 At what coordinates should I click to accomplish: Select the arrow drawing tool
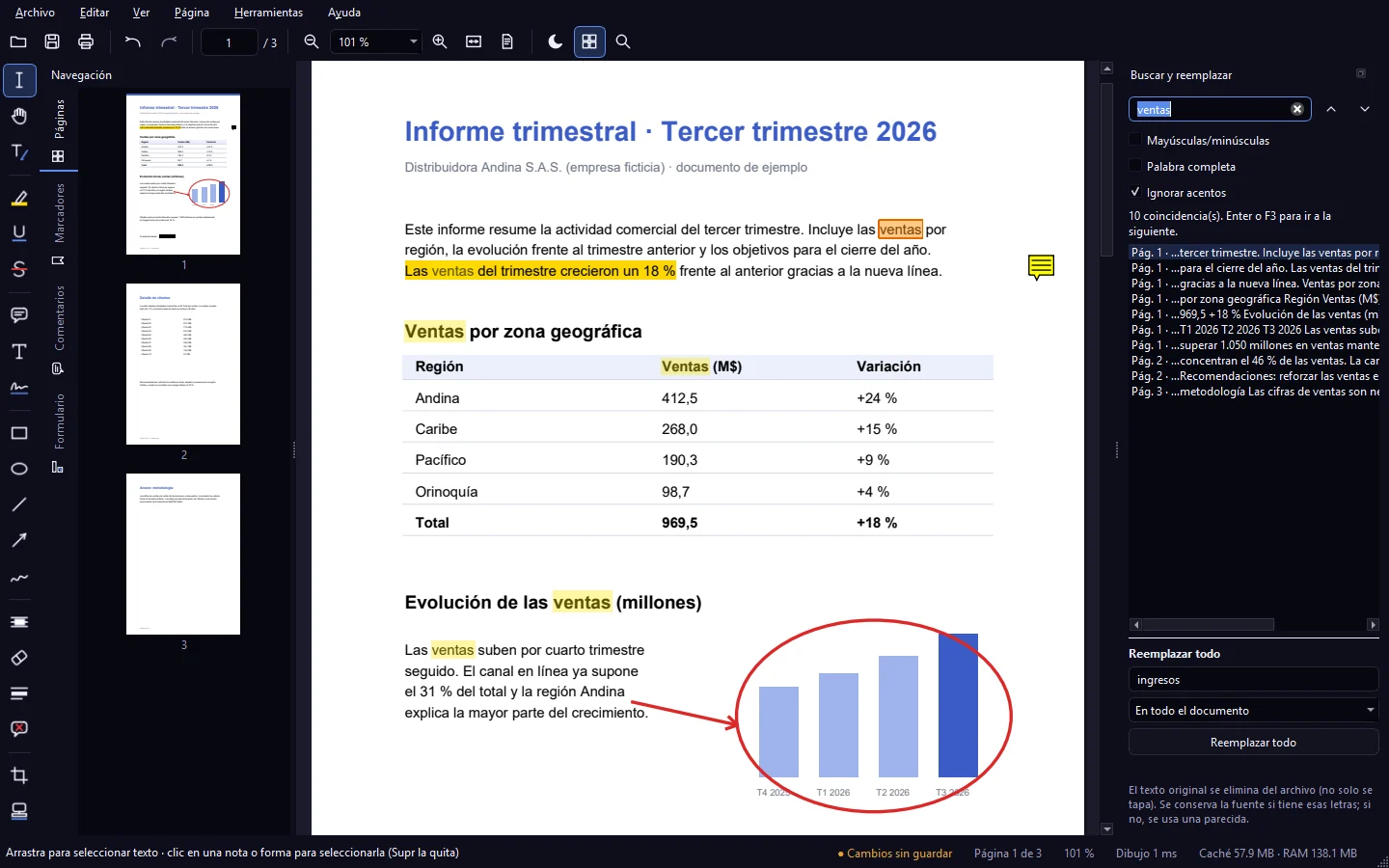pos(19,540)
